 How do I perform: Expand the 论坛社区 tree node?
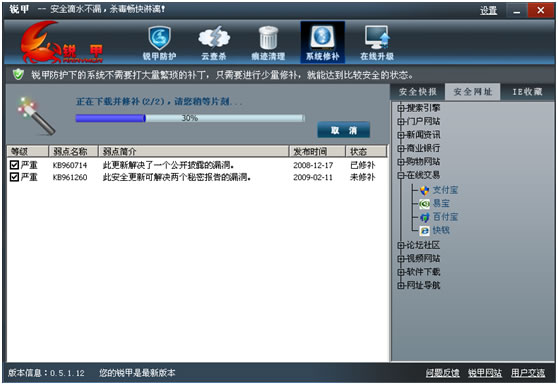coord(401,245)
